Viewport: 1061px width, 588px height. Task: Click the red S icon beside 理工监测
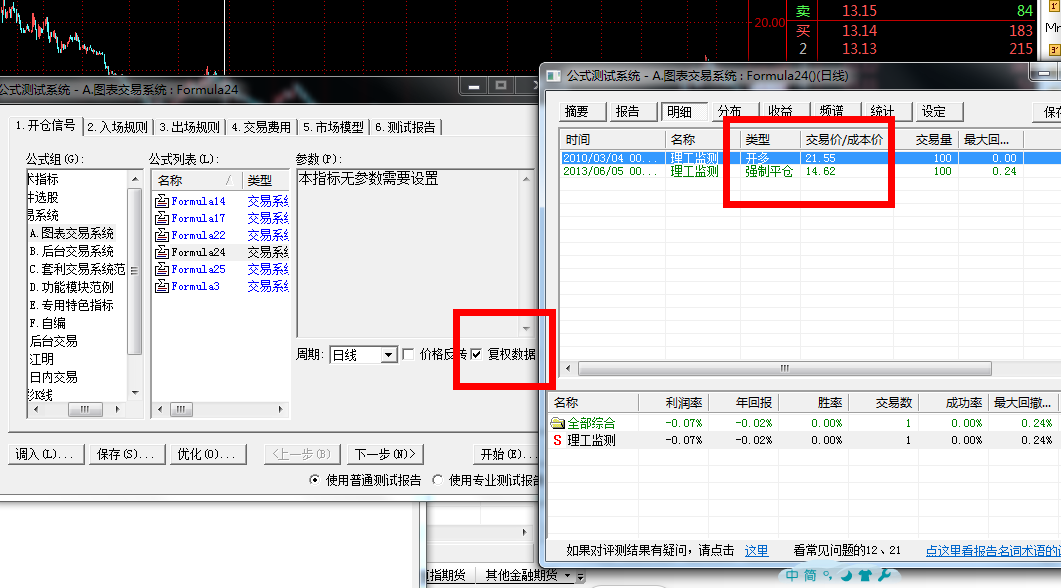pyautogui.click(x=558, y=440)
